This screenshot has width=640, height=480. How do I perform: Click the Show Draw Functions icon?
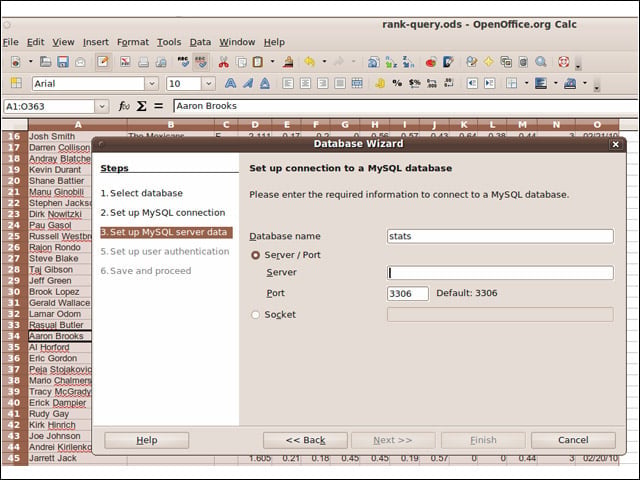[x=448, y=62]
